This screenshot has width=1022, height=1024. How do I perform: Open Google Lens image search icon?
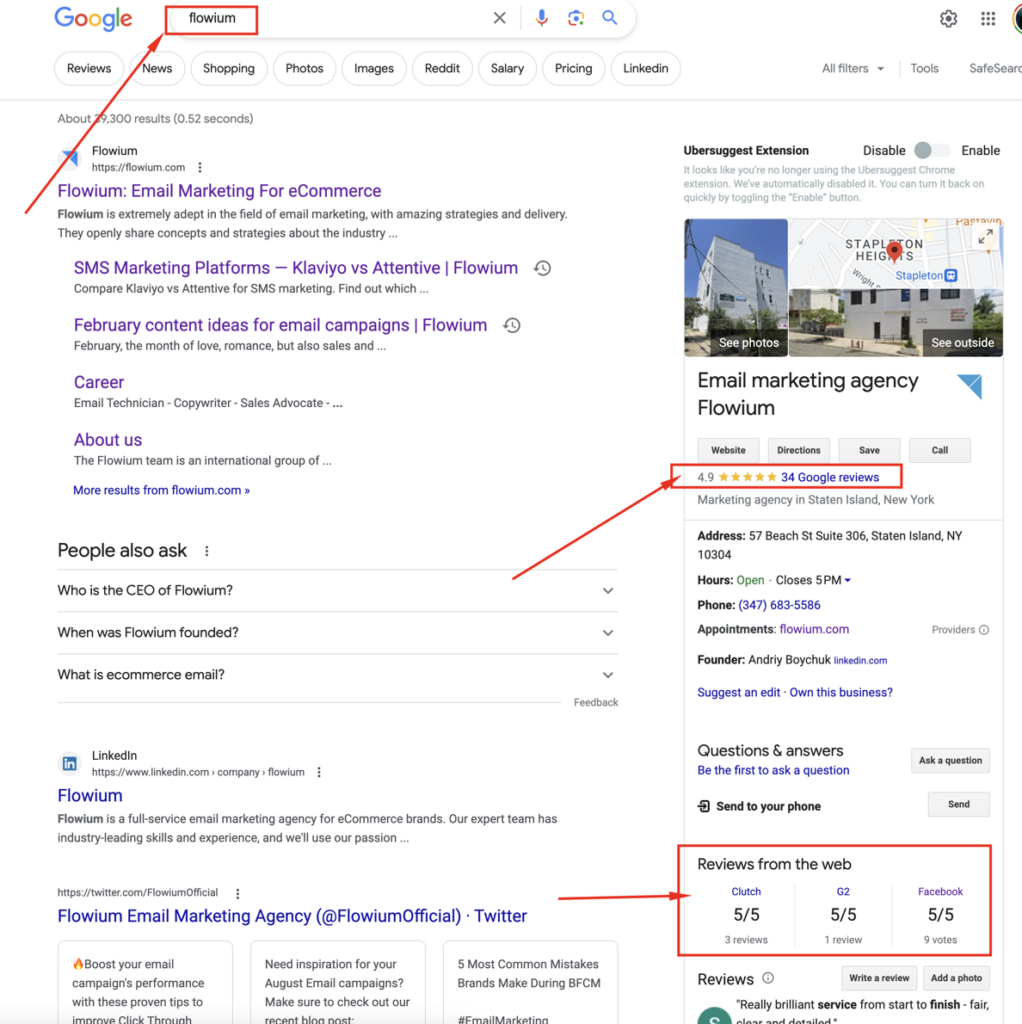point(575,18)
